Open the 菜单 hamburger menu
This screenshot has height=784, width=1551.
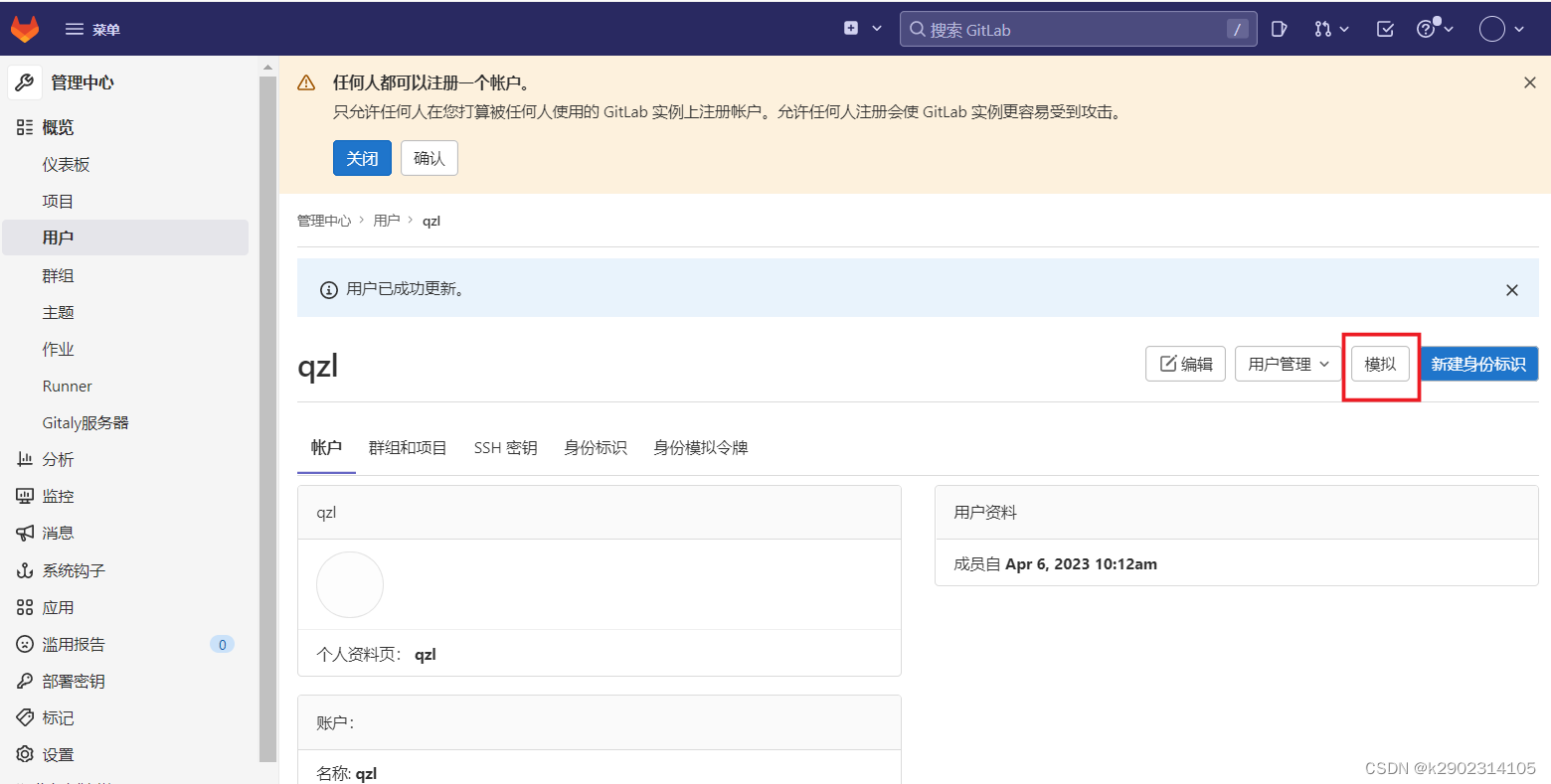click(92, 30)
